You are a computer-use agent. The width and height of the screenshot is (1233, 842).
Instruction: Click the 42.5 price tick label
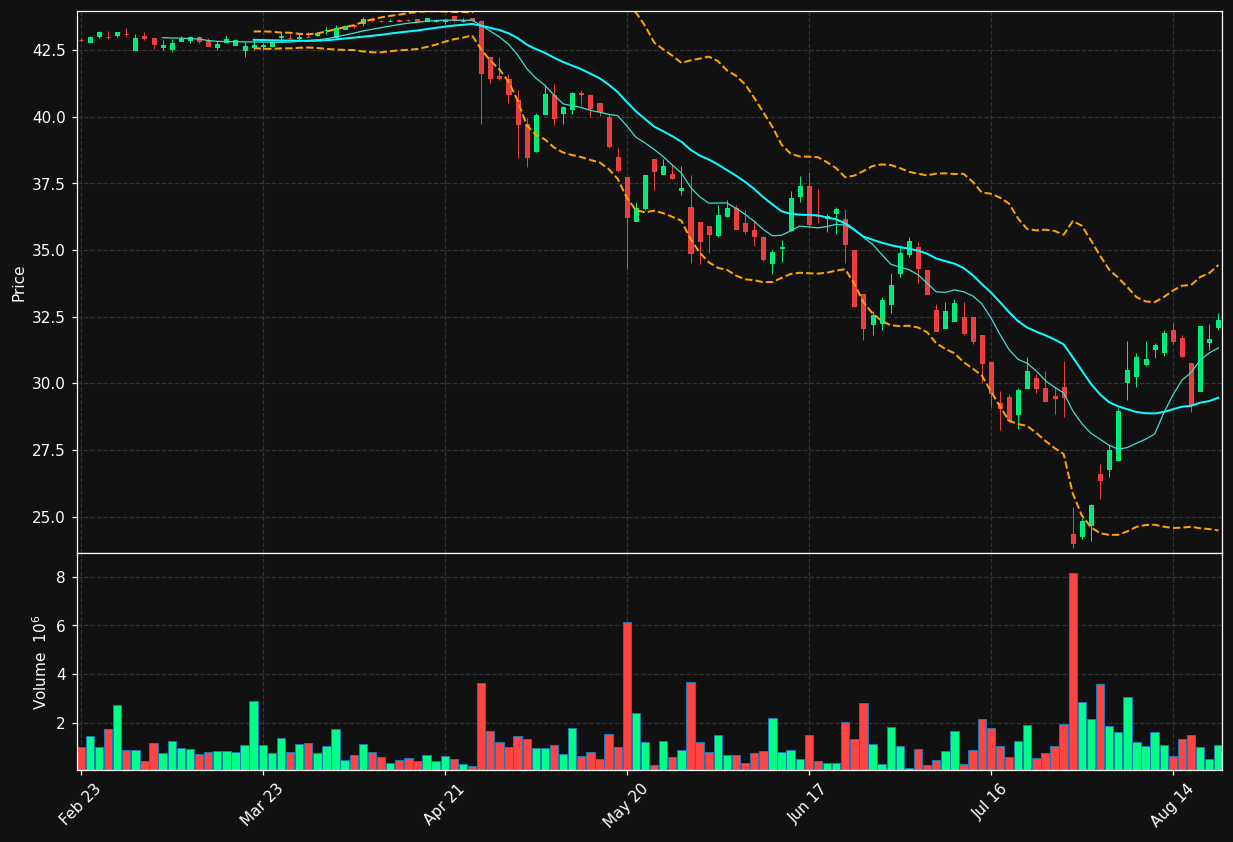pos(49,50)
